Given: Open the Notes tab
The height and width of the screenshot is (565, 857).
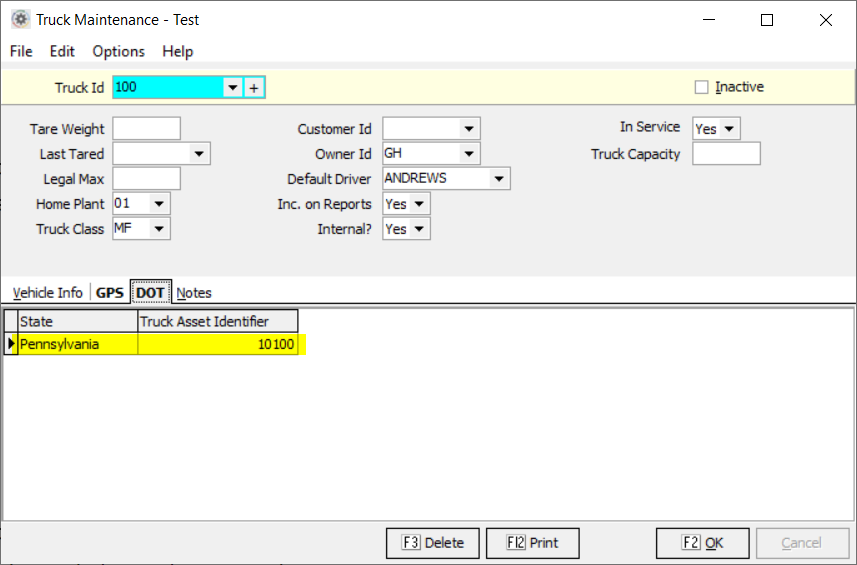Looking at the screenshot, I should point(194,293).
